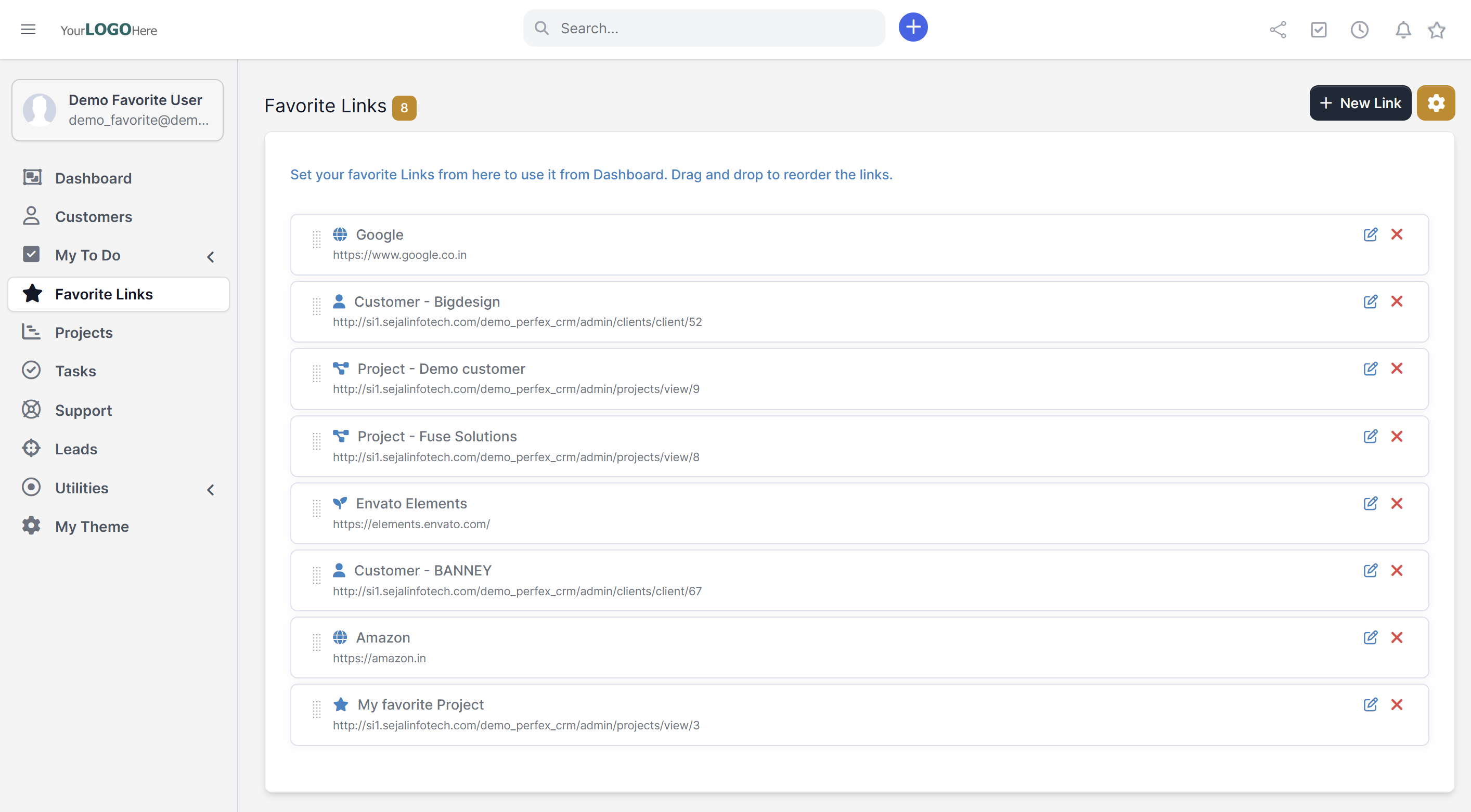Go to Dashboard in sidebar
Image resolution: width=1471 pixels, height=812 pixels.
pos(93,178)
